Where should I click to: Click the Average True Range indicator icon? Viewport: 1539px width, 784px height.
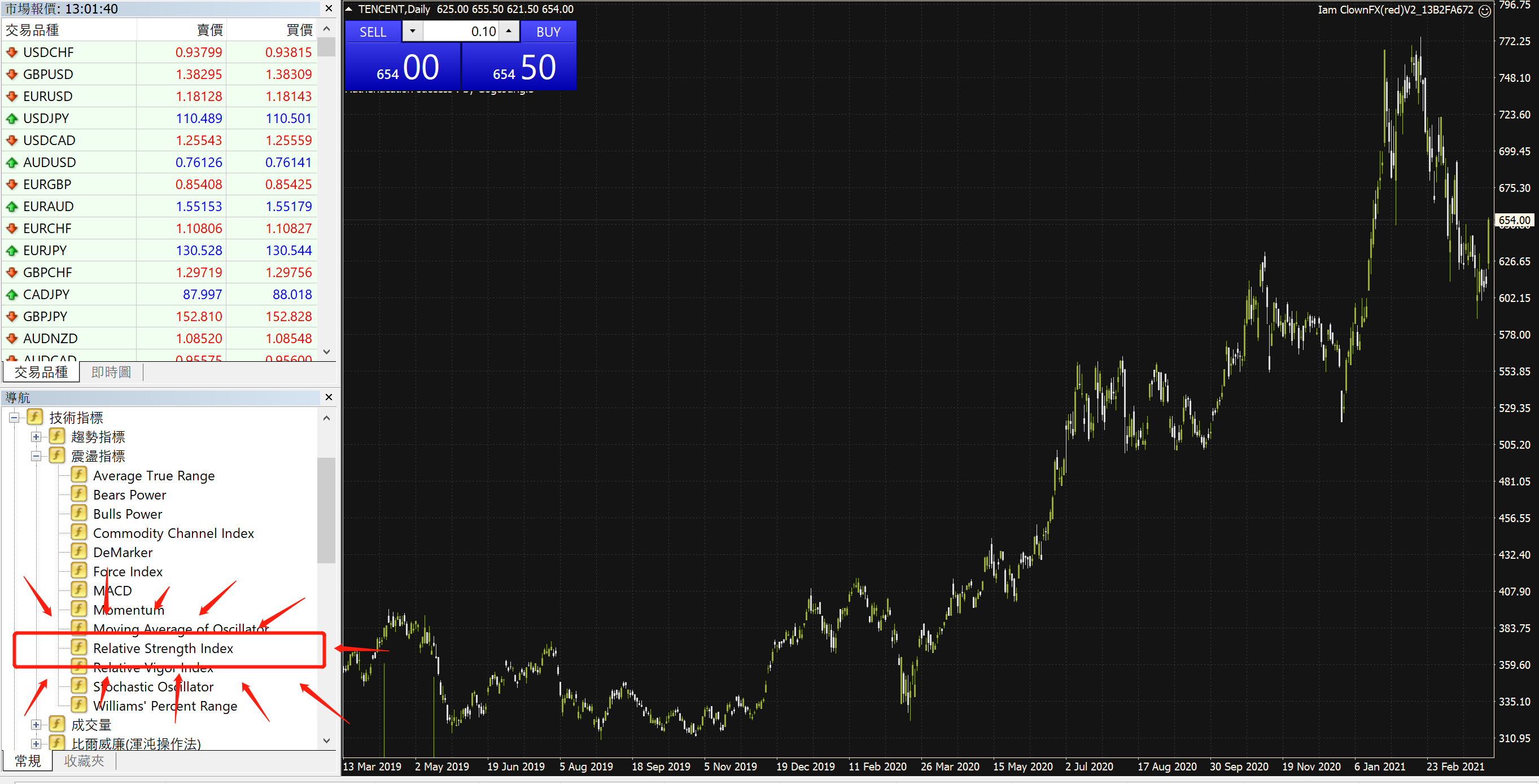tap(79, 475)
